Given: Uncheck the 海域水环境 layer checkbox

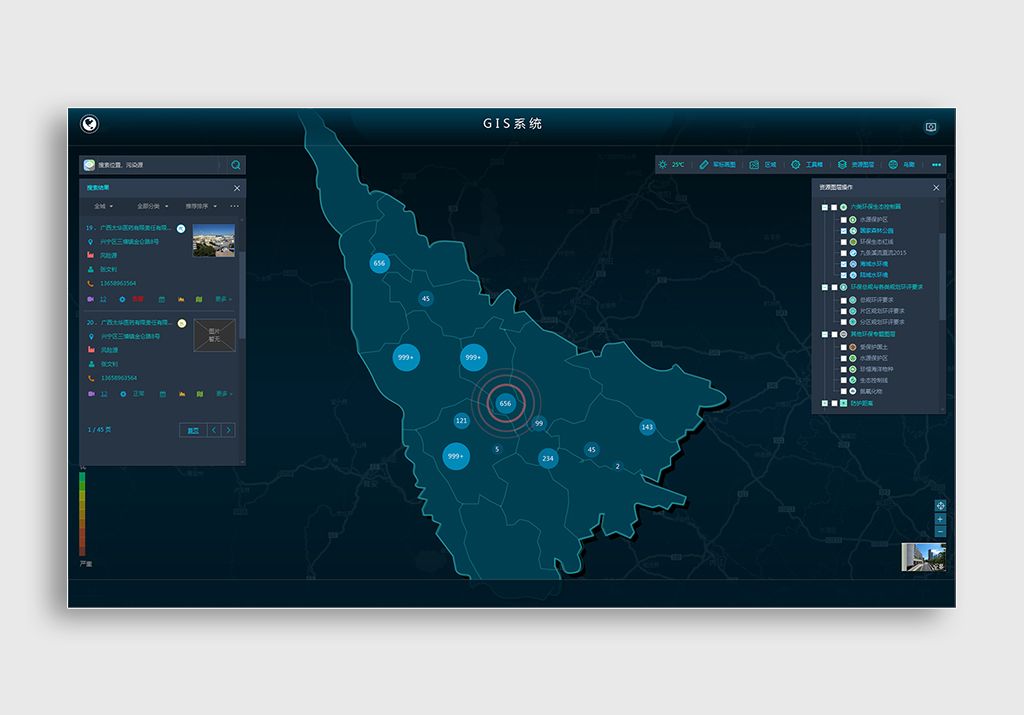Looking at the screenshot, I should [843, 264].
